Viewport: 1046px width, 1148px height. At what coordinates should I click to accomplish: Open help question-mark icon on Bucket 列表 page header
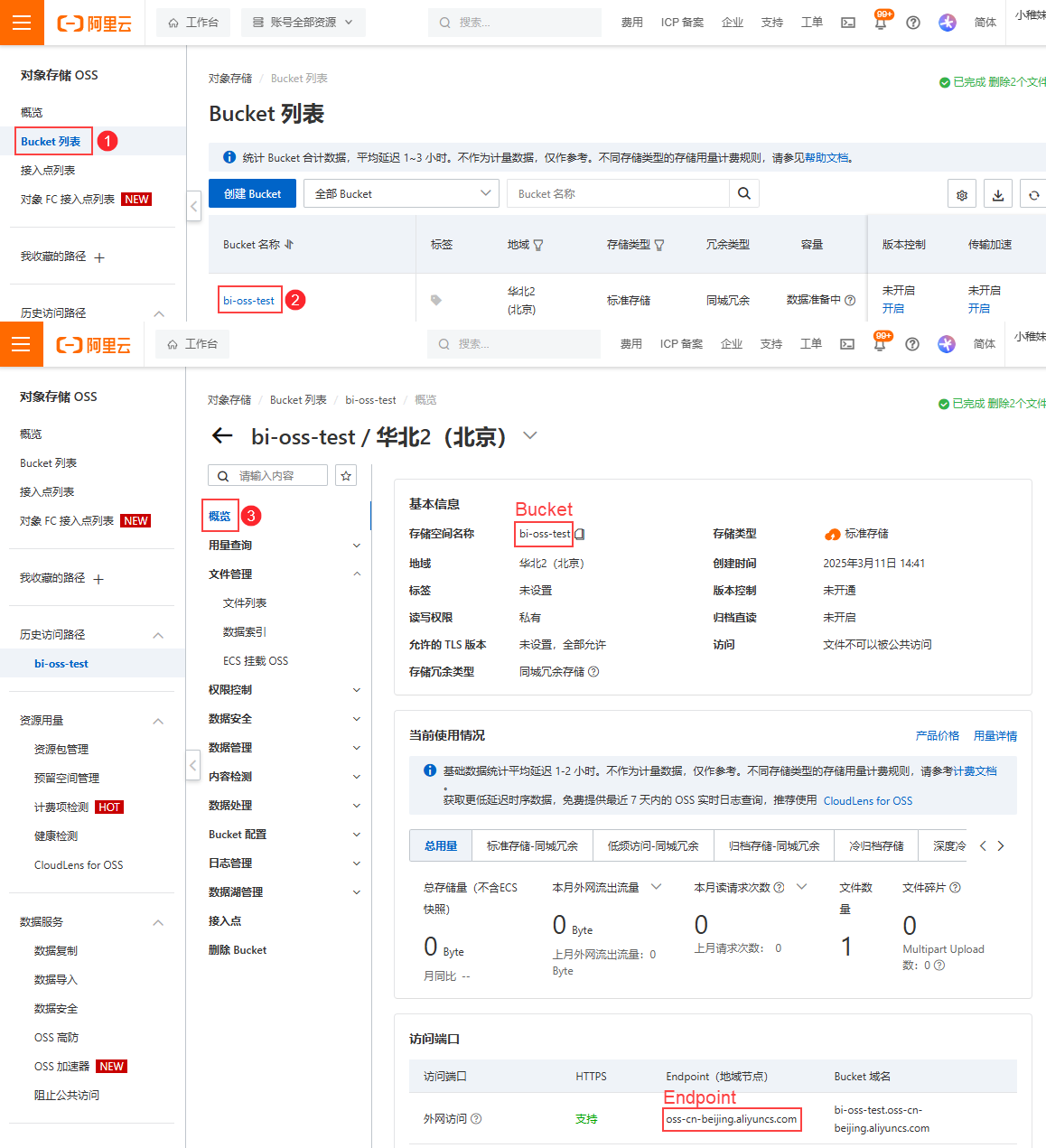tap(913, 23)
